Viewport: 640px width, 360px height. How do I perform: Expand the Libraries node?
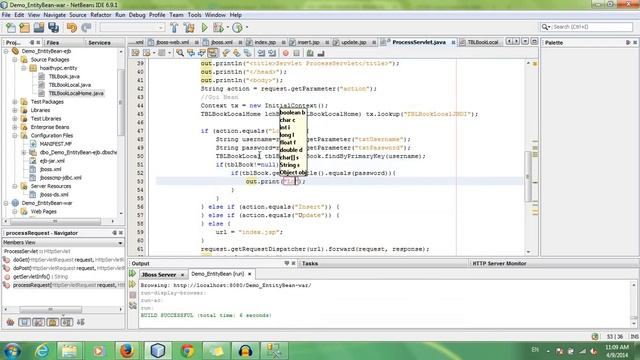(15, 110)
